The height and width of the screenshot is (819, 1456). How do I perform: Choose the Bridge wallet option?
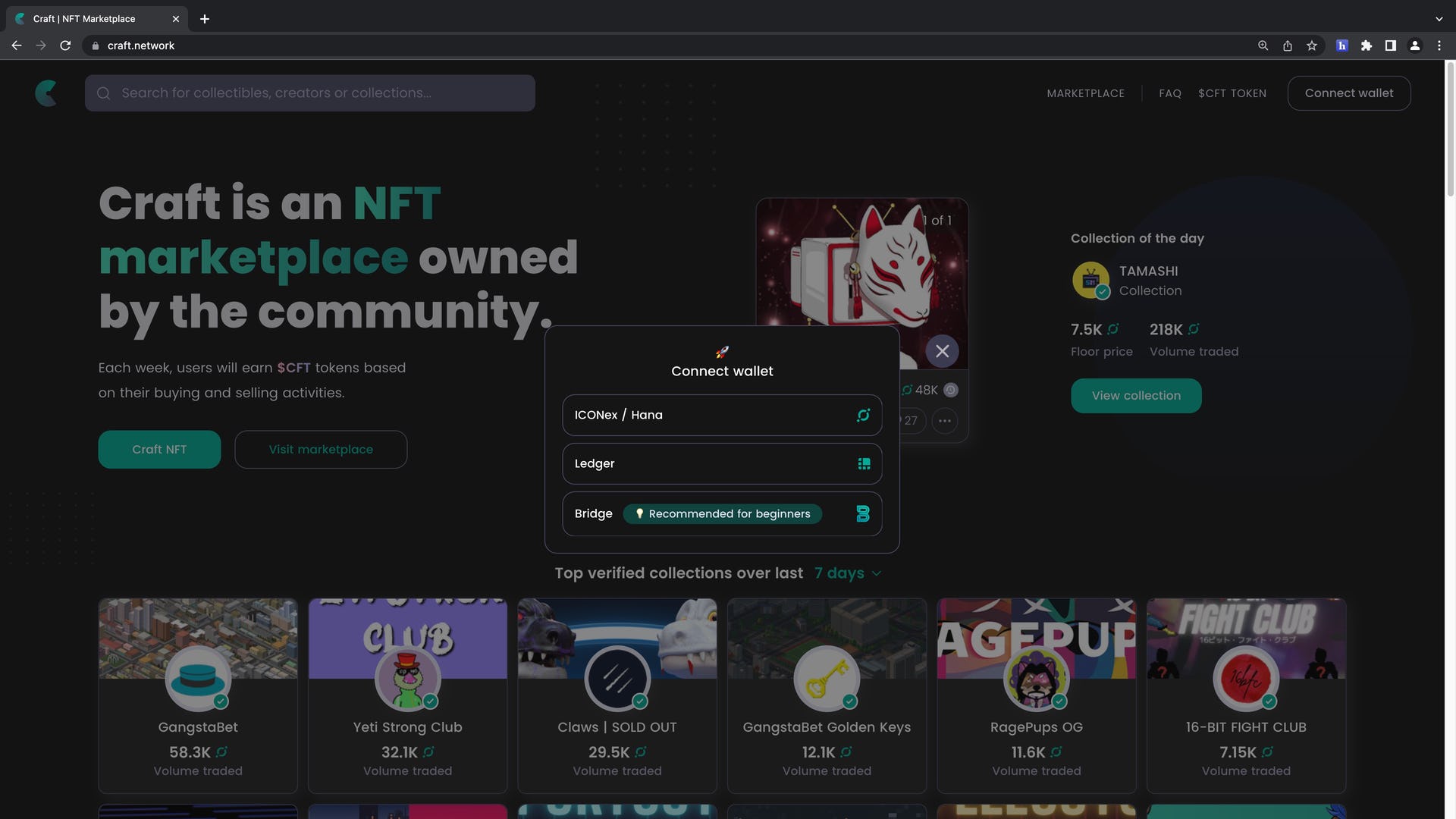coord(722,513)
